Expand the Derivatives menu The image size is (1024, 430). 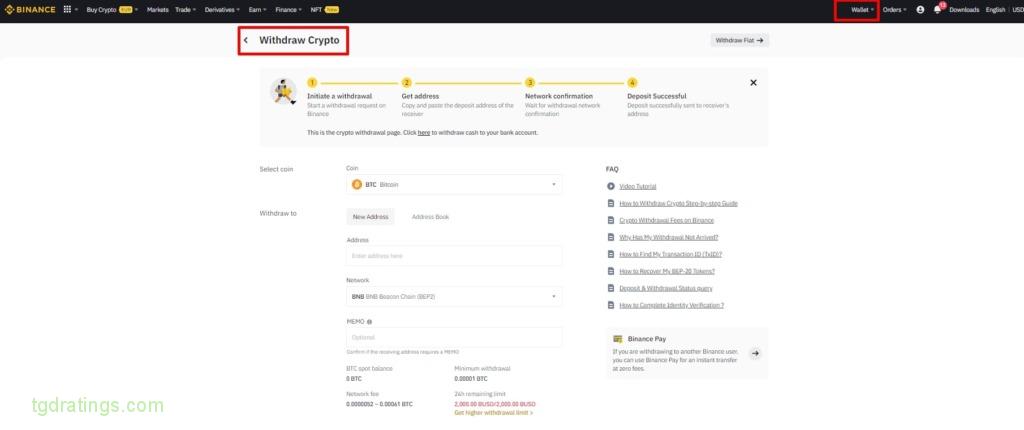coord(222,10)
